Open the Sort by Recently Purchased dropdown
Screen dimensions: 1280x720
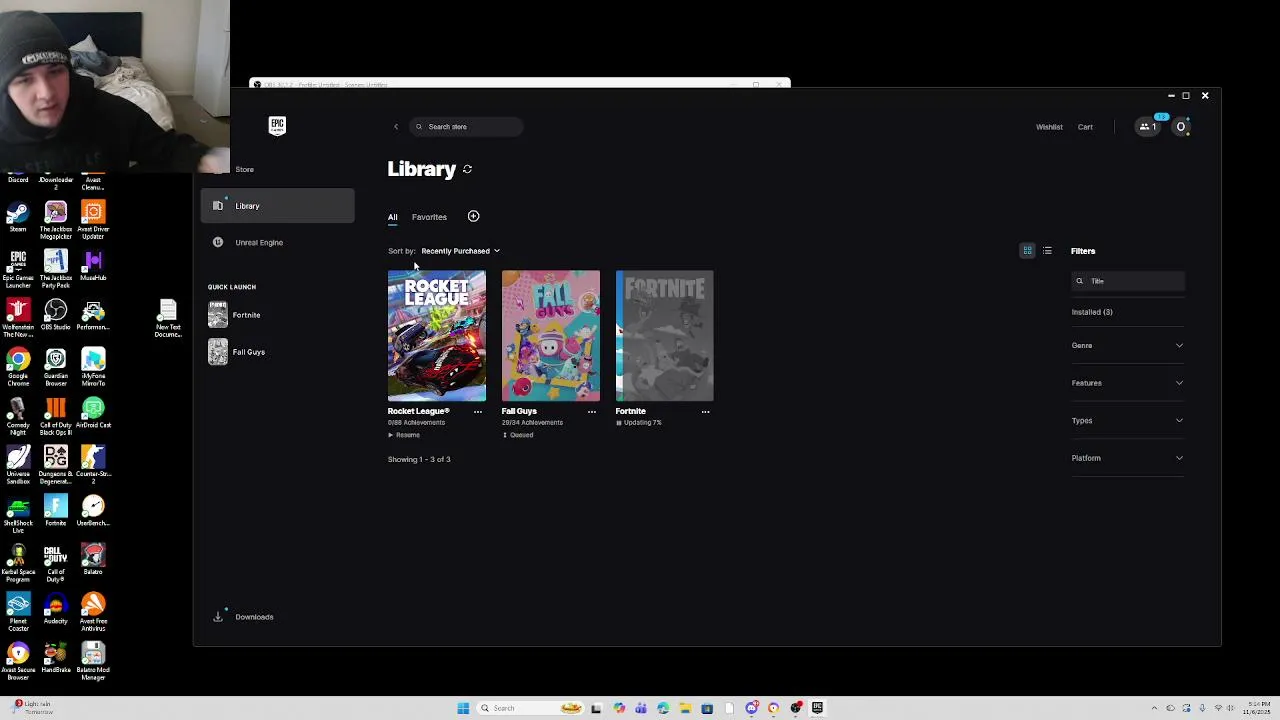(x=460, y=251)
